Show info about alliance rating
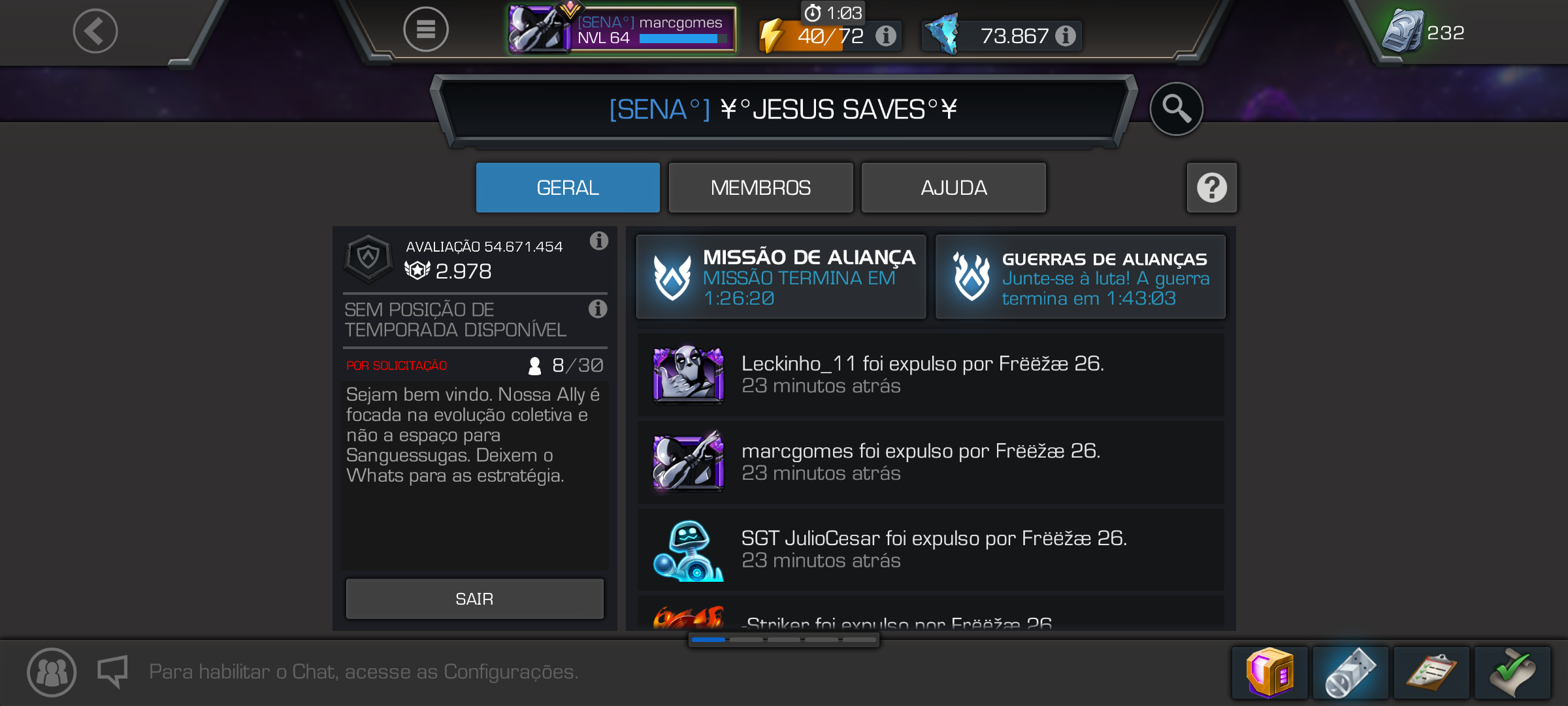Image resolution: width=1568 pixels, height=706 pixels. [x=599, y=241]
